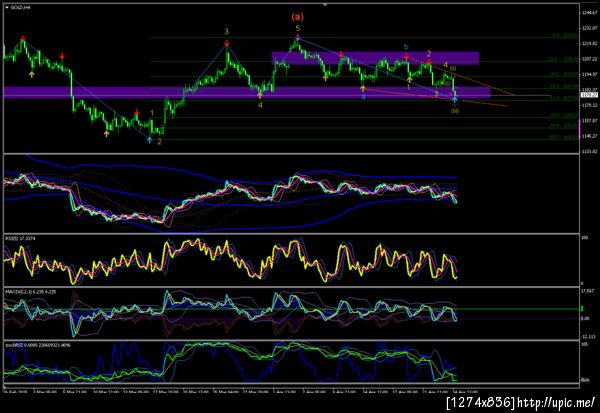Click the 1207.22 price scale label
This screenshot has width=600, height=413.
[x=590, y=59]
